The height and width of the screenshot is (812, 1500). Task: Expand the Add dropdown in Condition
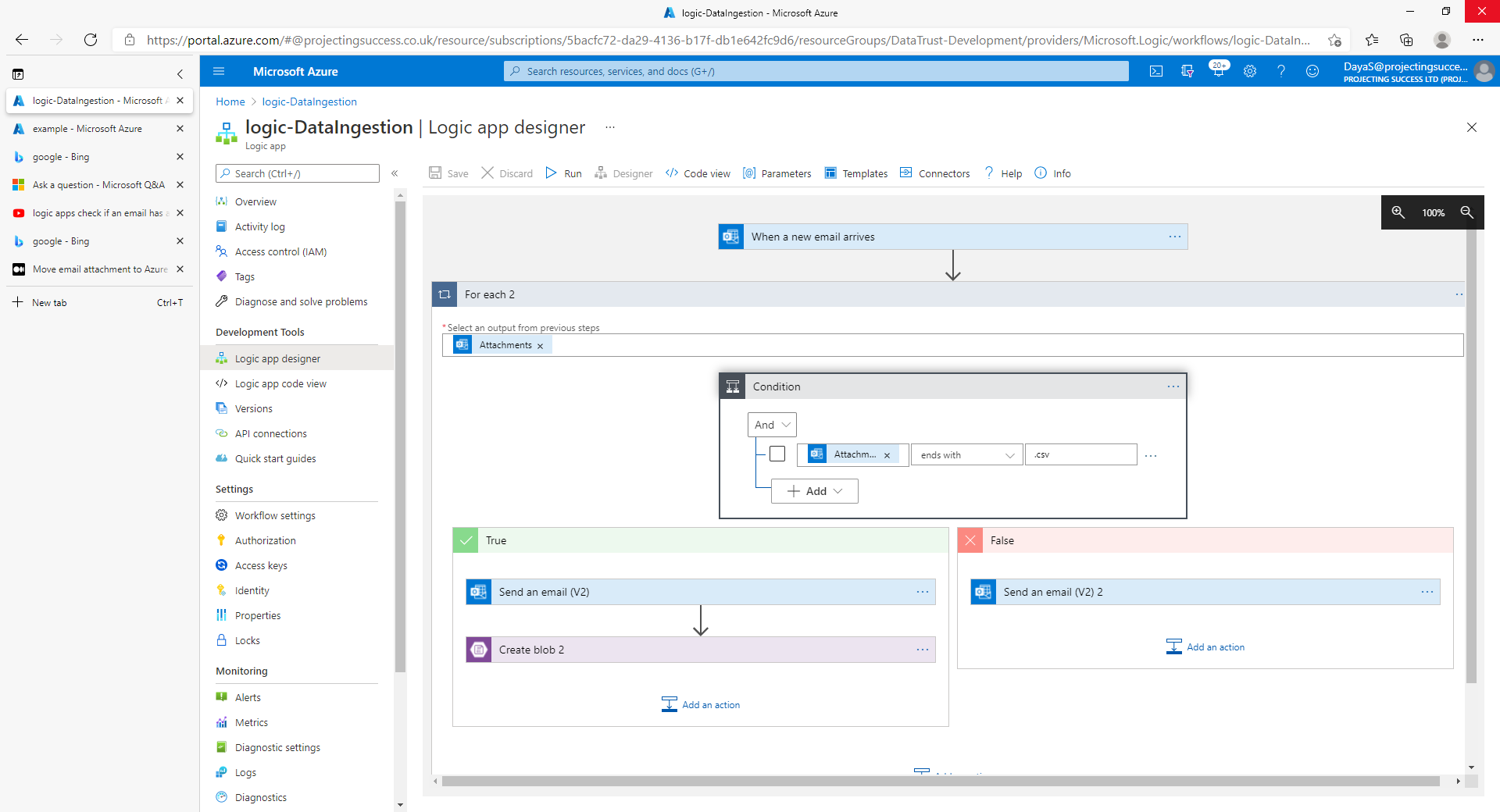[815, 491]
